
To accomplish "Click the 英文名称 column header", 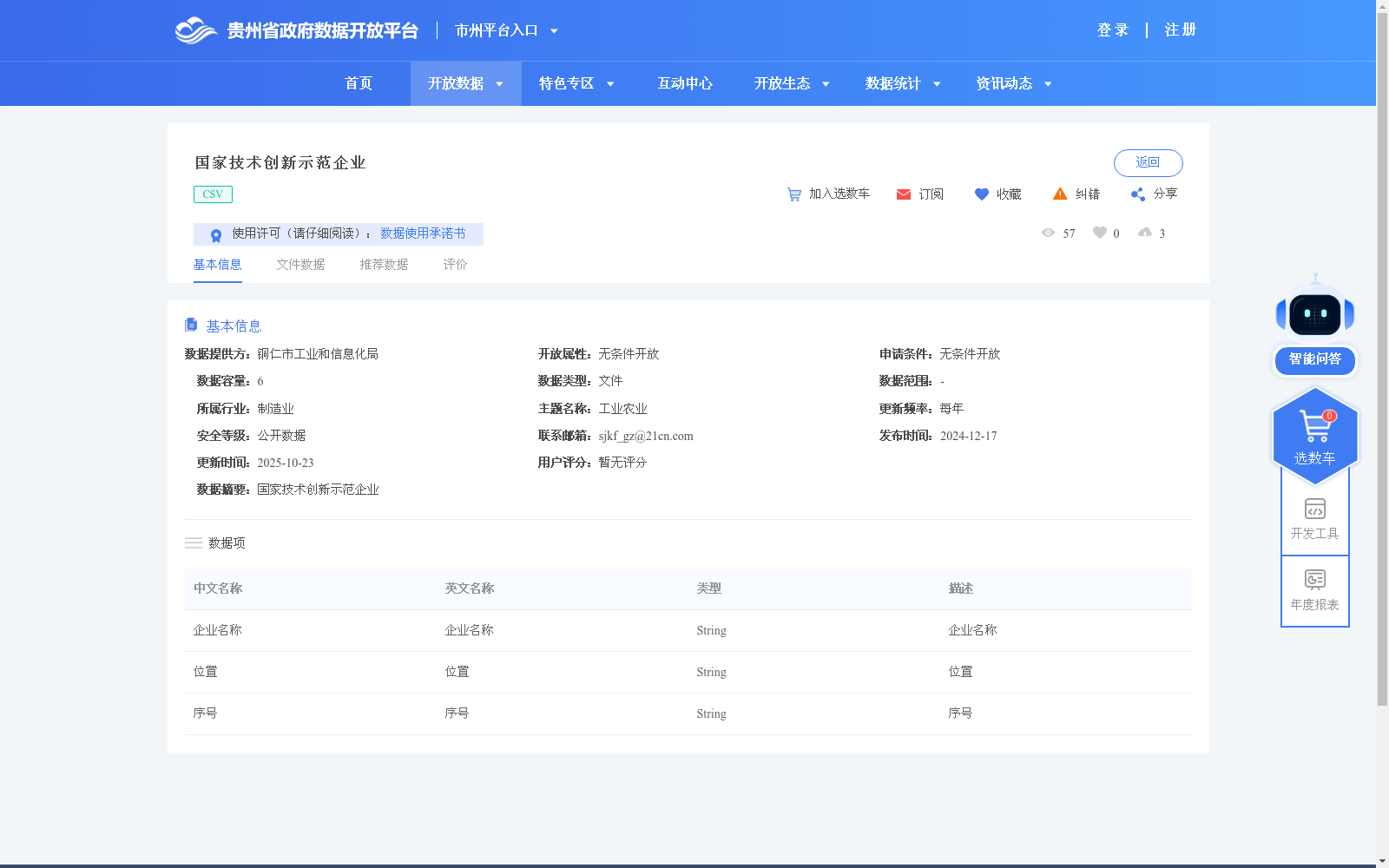I will [x=470, y=589].
